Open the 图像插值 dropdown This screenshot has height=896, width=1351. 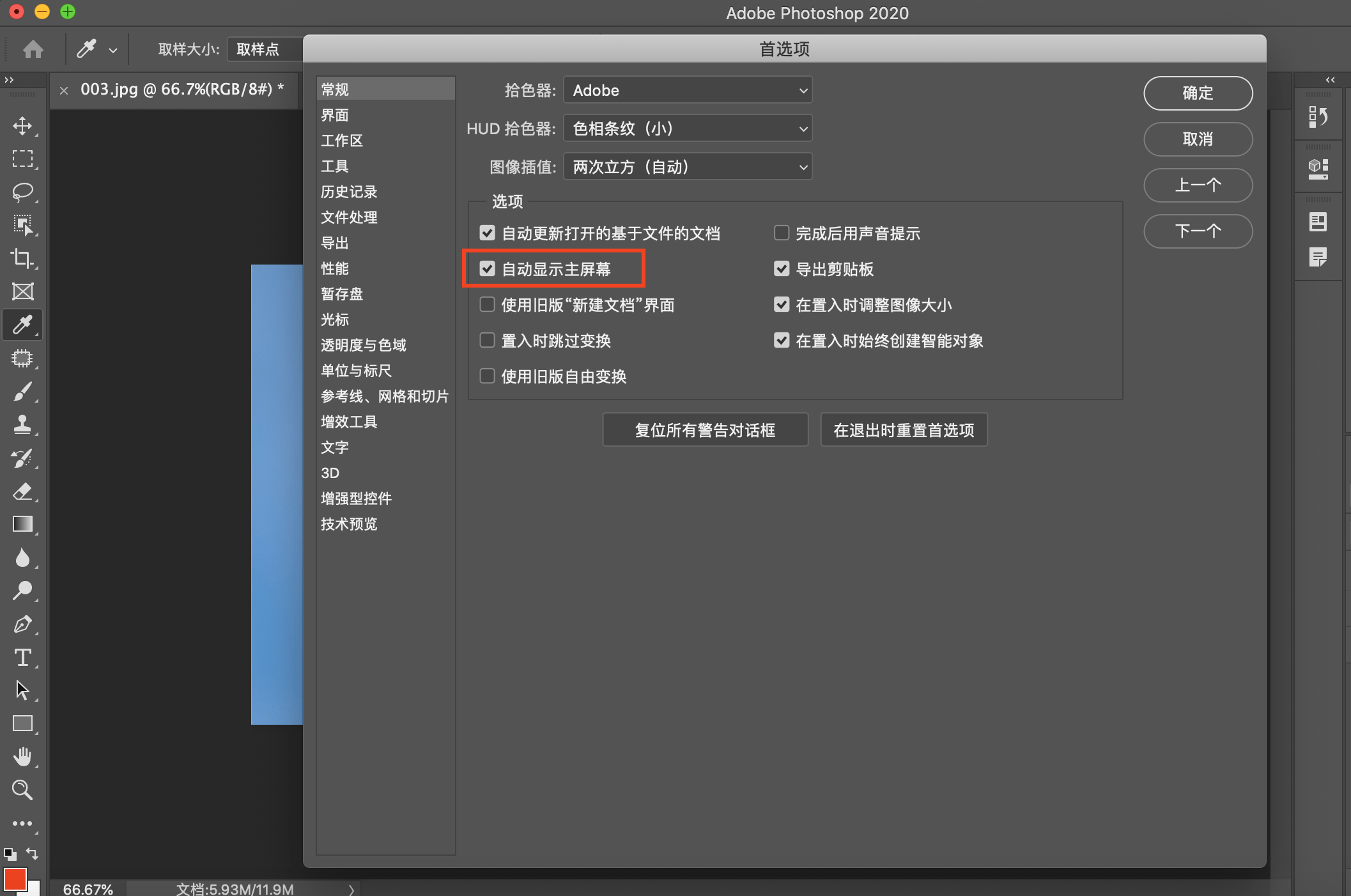688,167
